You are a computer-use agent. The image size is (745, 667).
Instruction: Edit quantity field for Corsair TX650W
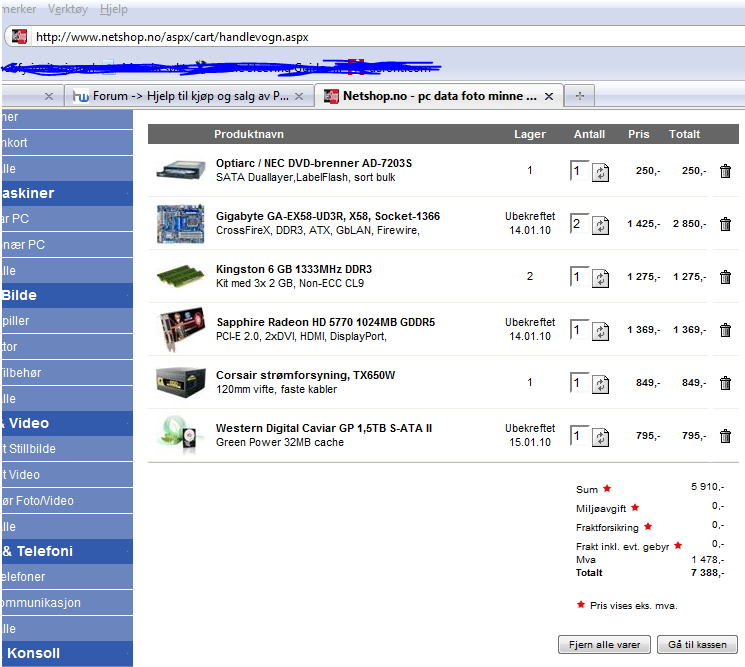(580, 382)
